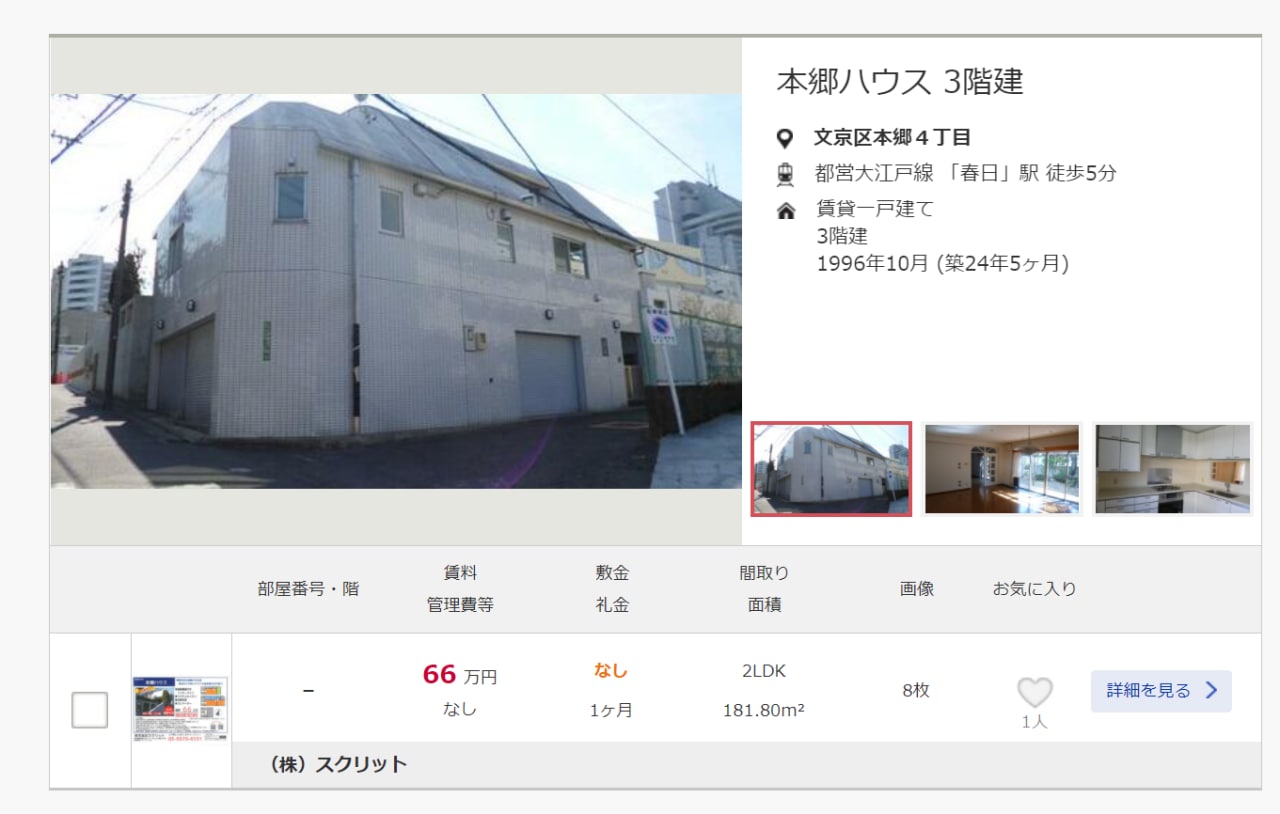Click the 文京区本郷４丁目 address text
The width and height of the screenshot is (1280, 814).
(x=892, y=138)
